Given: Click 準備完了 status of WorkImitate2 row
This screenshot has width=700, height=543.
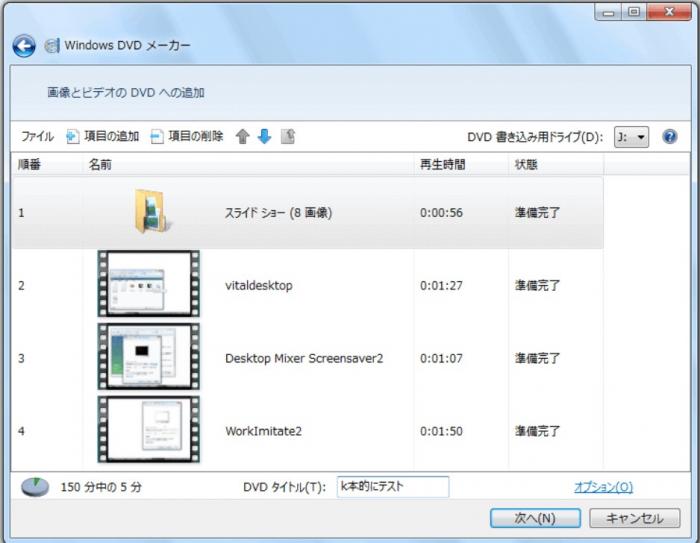Looking at the screenshot, I should tap(537, 431).
